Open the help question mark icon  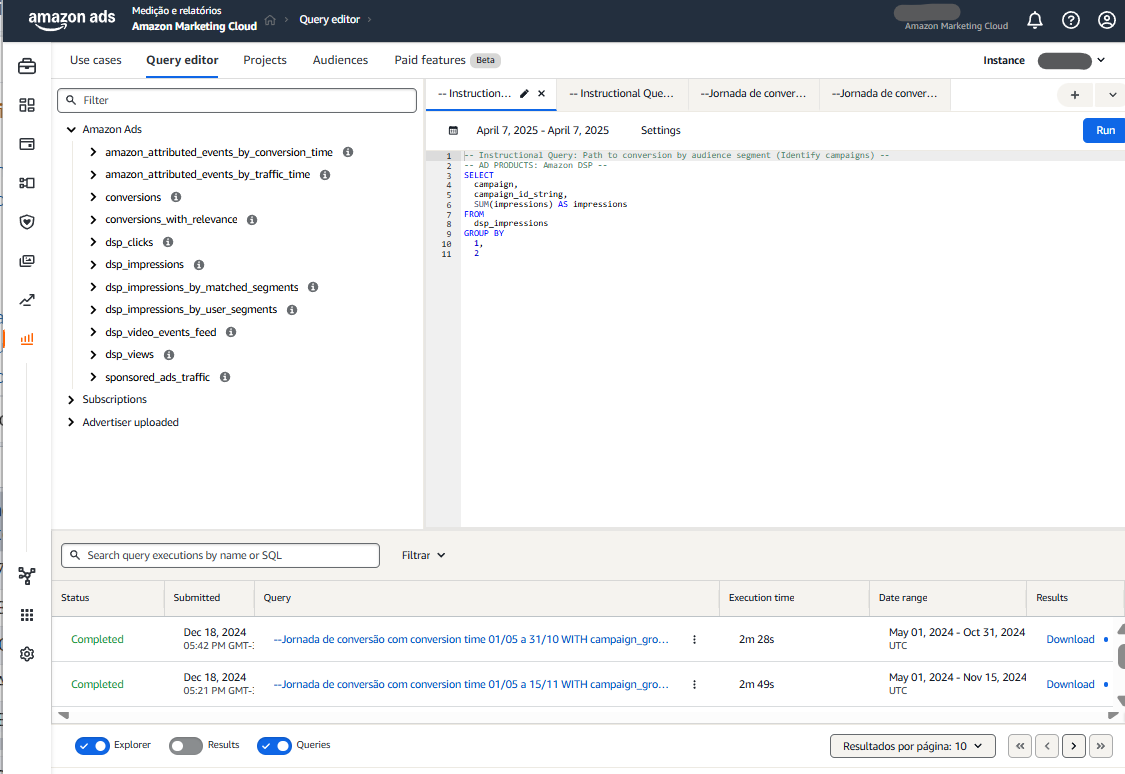click(x=1070, y=20)
